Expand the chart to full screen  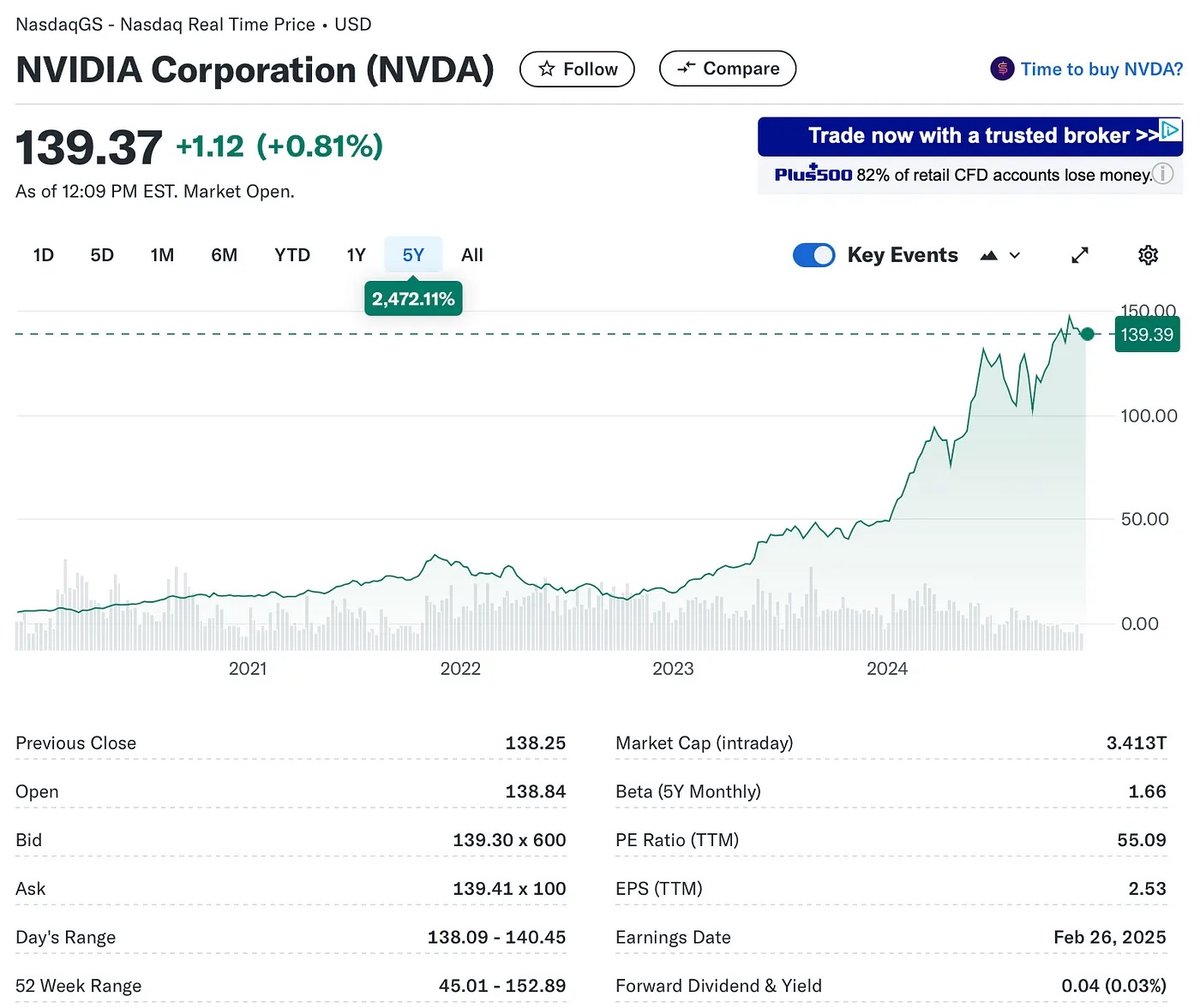pos(1080,255)
